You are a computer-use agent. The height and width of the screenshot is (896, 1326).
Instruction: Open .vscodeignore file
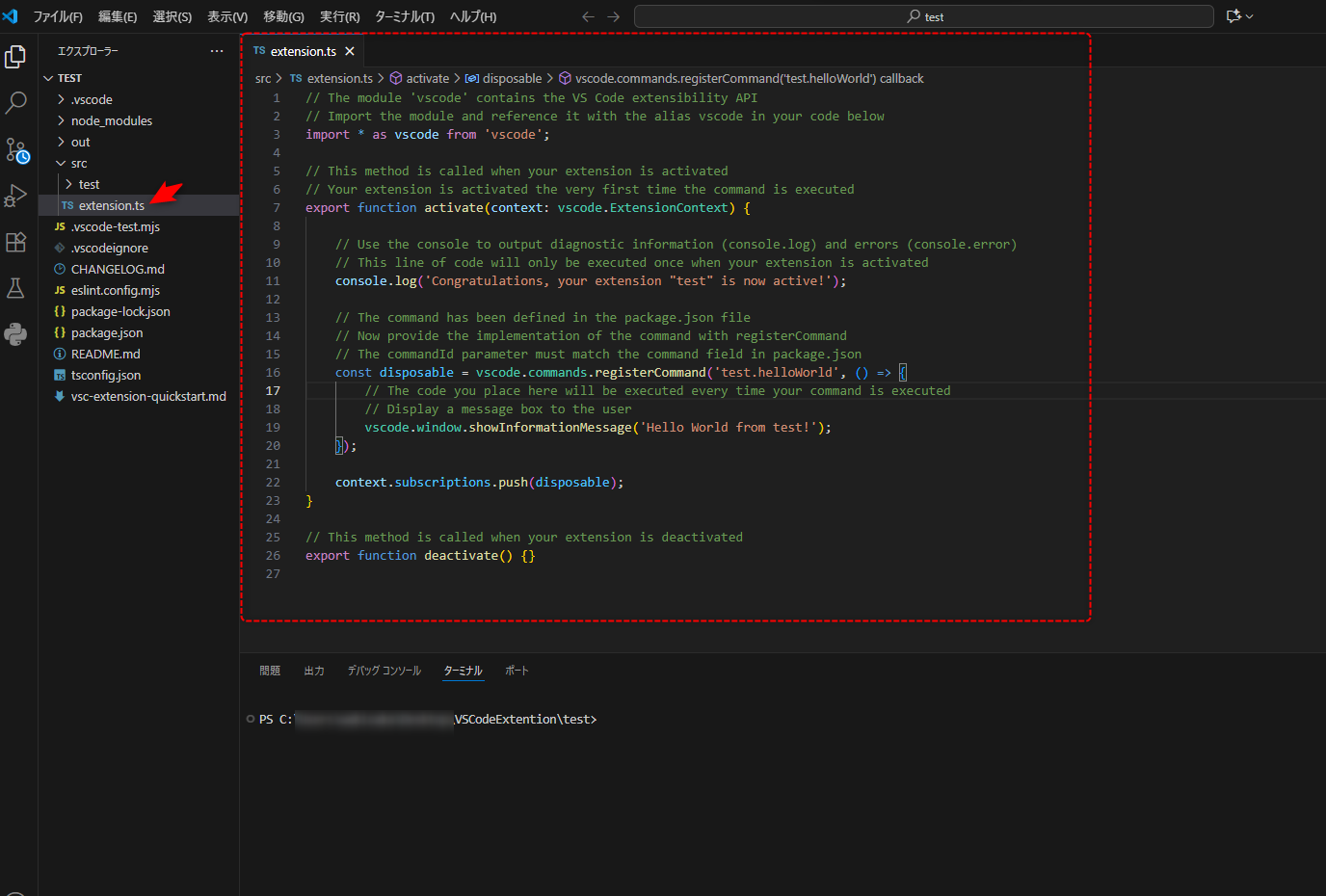(x=139, y=248)
